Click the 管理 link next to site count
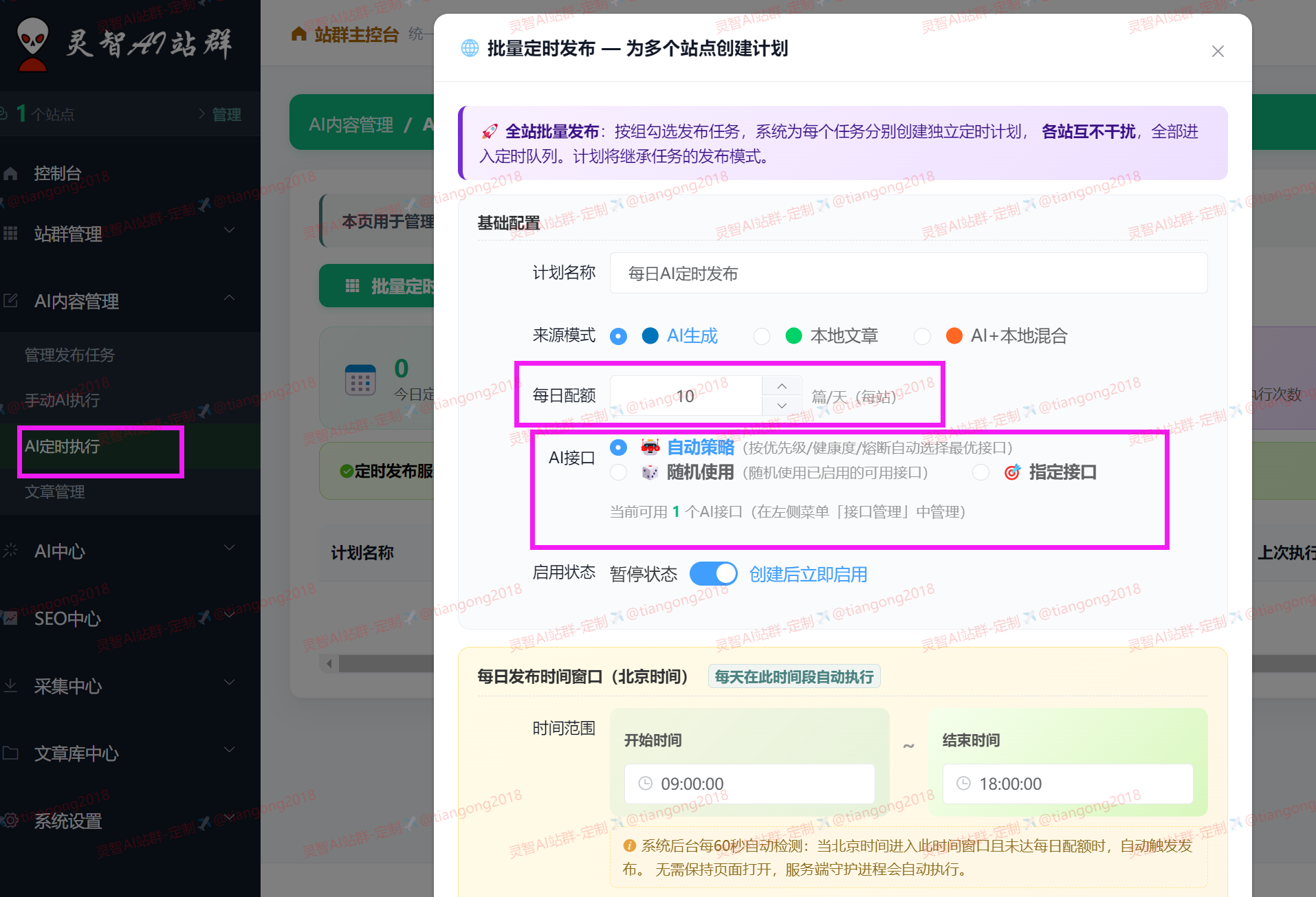Image resolution: width=1316 pixels, height=897 pixels. [227, 114]
